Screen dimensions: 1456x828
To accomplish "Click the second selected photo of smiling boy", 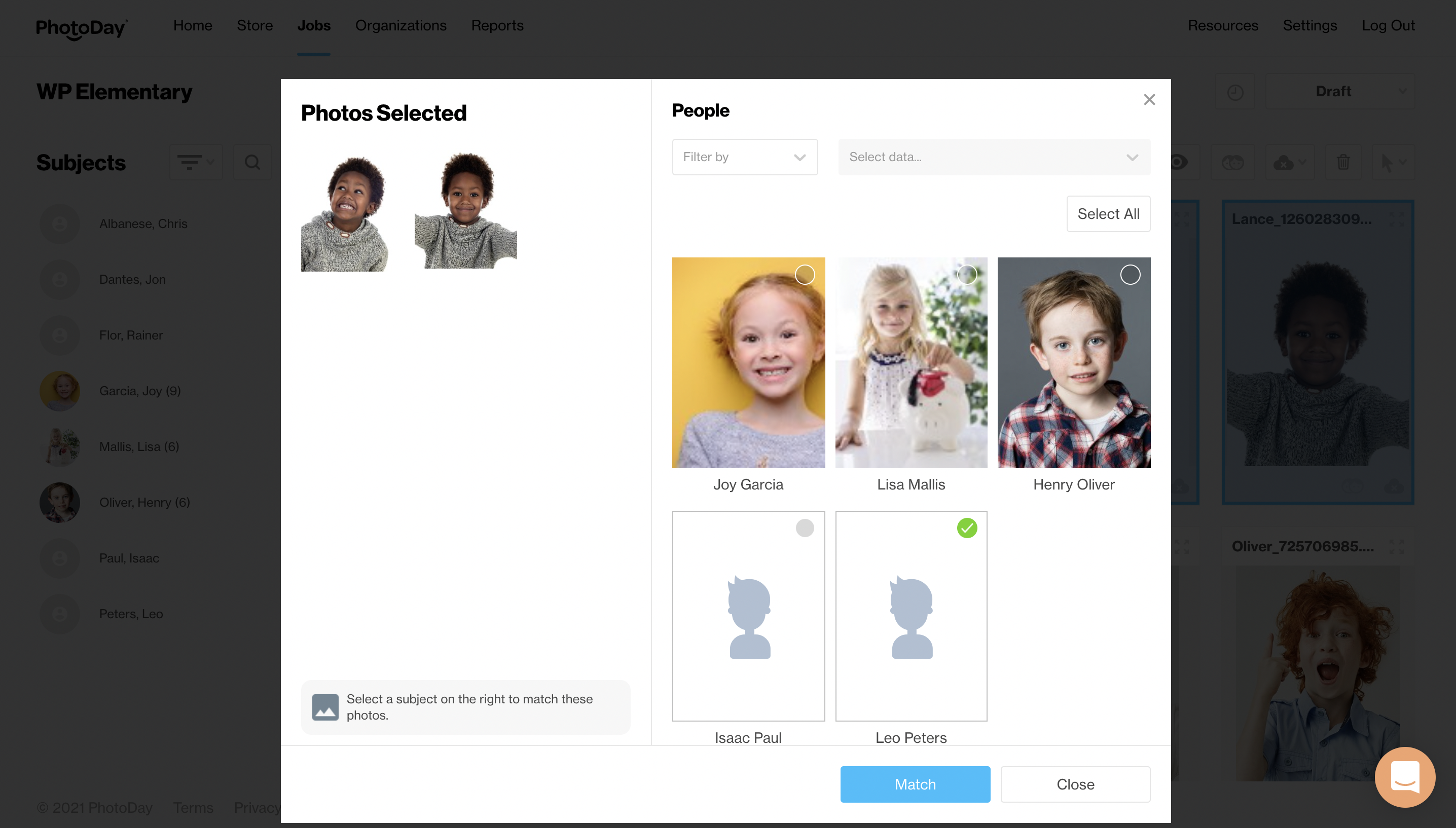I will pyautogui.click(x=466, y=210).
